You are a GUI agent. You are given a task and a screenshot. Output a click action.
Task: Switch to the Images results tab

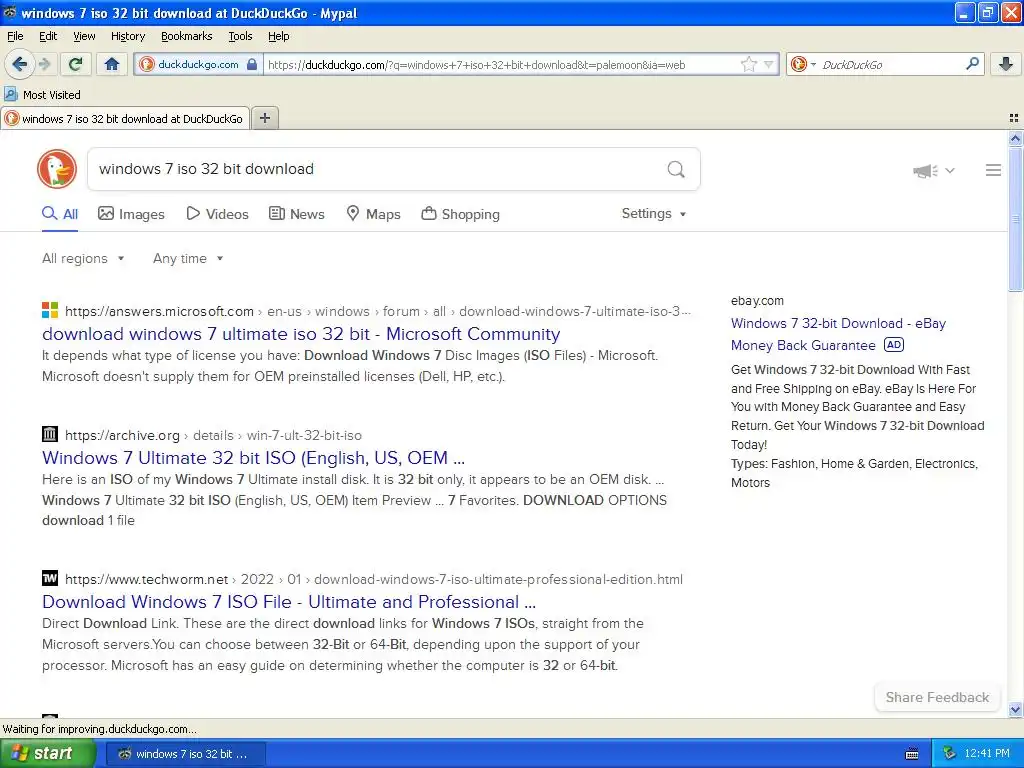click(x=131, y=214)
